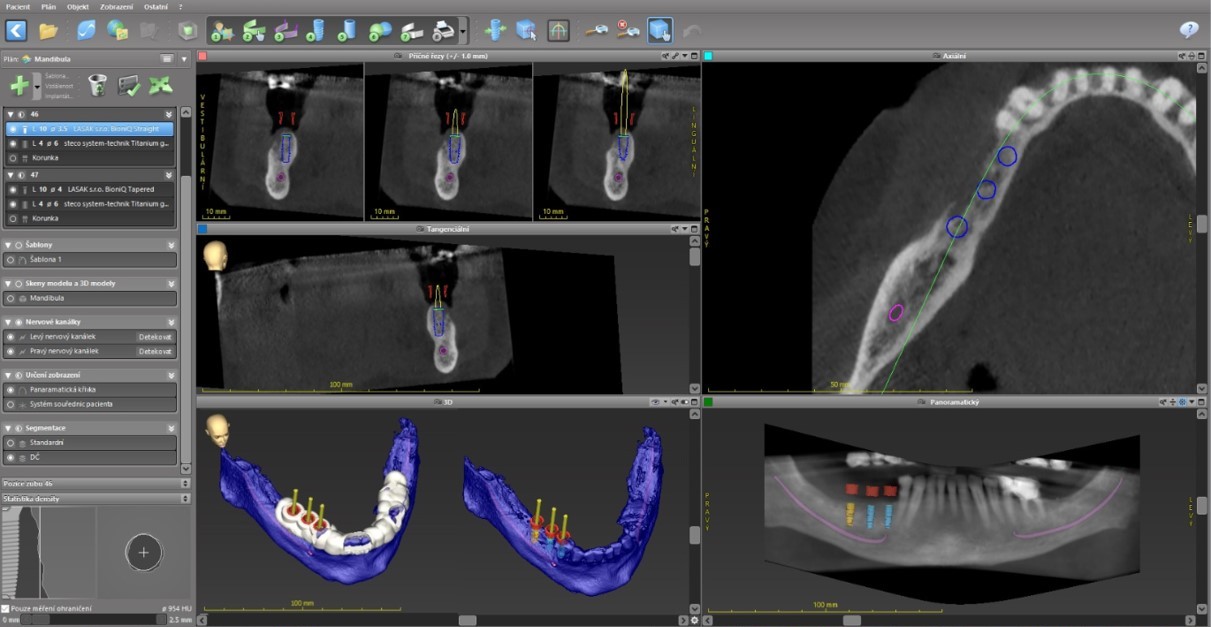Toggle 'Pouze měření ohraničení' checkbox
The width and height of the screenshot is (1211, 627).
(6, 608)
